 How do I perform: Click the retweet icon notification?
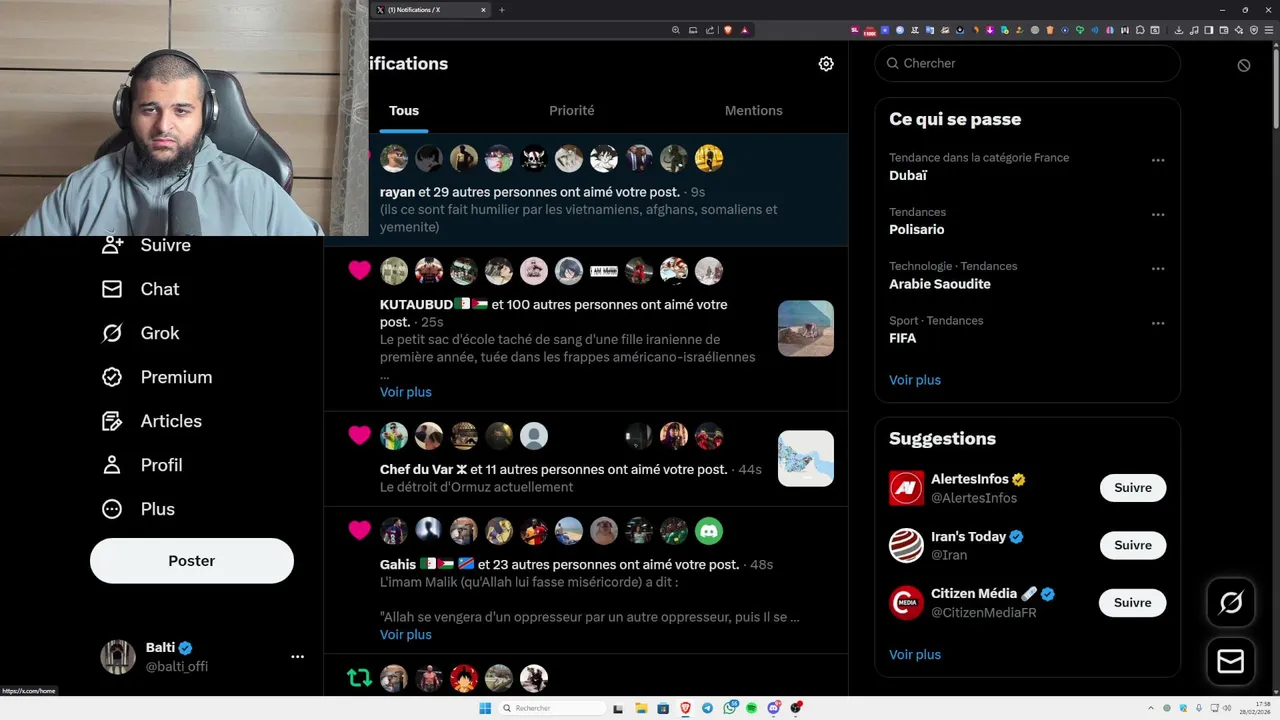click(x=359, y=678)
